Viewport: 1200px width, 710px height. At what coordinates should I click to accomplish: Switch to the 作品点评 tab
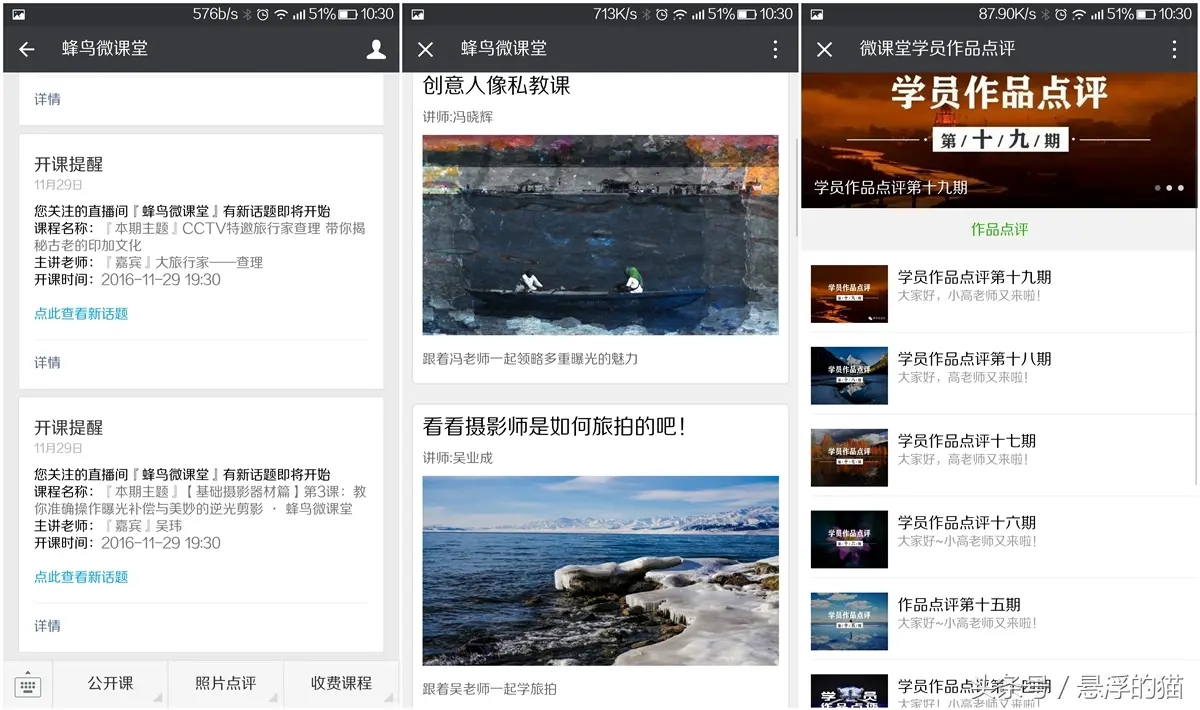(x=998, y=230)
